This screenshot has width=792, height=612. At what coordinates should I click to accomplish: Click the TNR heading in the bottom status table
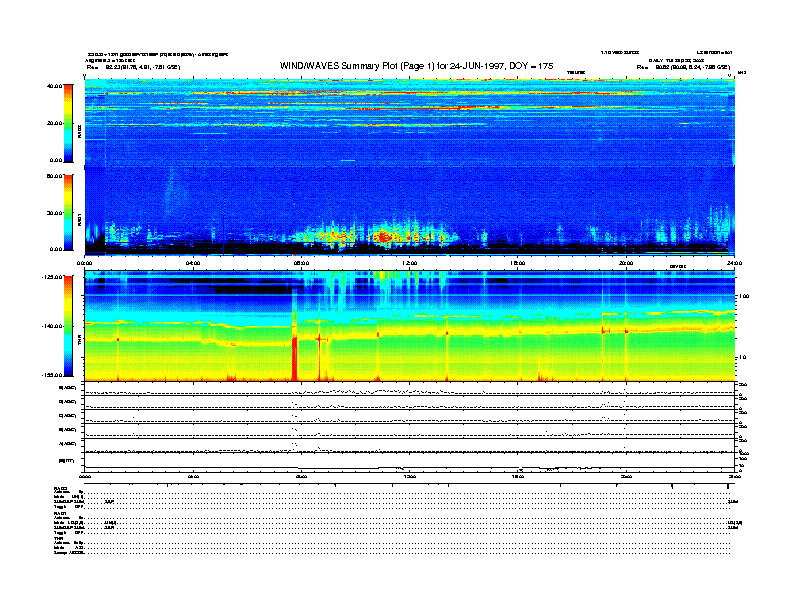coord(58,539)
